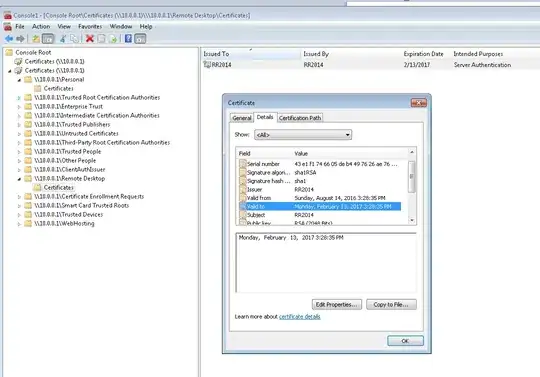Toggle the Show/Hide Console Tree icon
The height and width of the screenshot is (377, 540).
click(x=48, y=39)
